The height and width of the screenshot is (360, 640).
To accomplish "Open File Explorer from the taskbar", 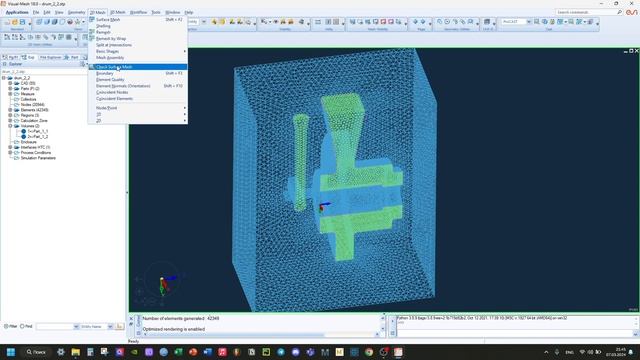I will pyautogui.click(x=76, y=352).
